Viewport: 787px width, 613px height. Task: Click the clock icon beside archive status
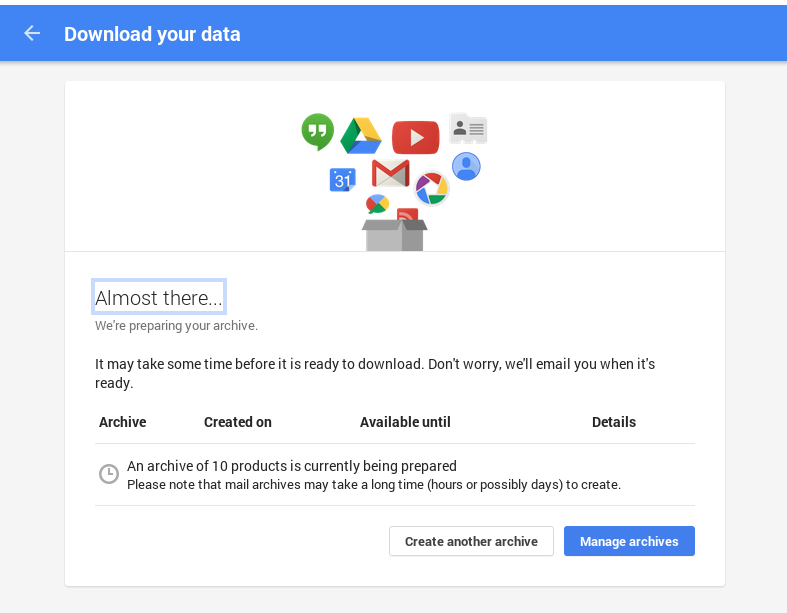(109, 474)
